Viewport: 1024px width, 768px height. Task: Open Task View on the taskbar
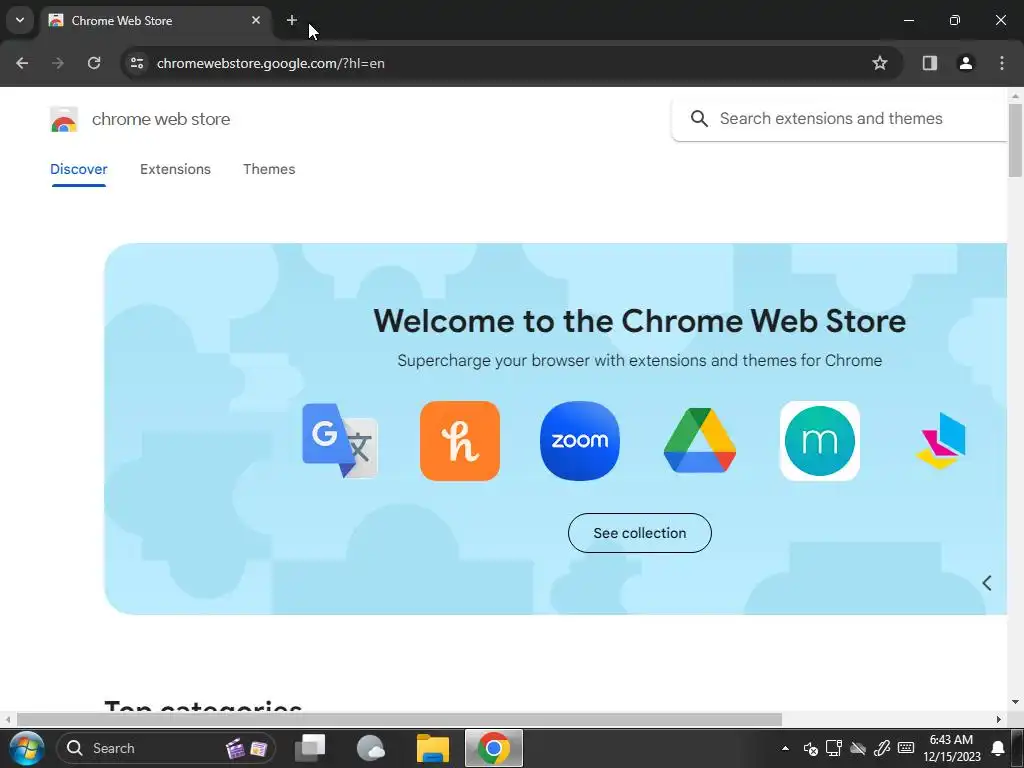point(310,748)
